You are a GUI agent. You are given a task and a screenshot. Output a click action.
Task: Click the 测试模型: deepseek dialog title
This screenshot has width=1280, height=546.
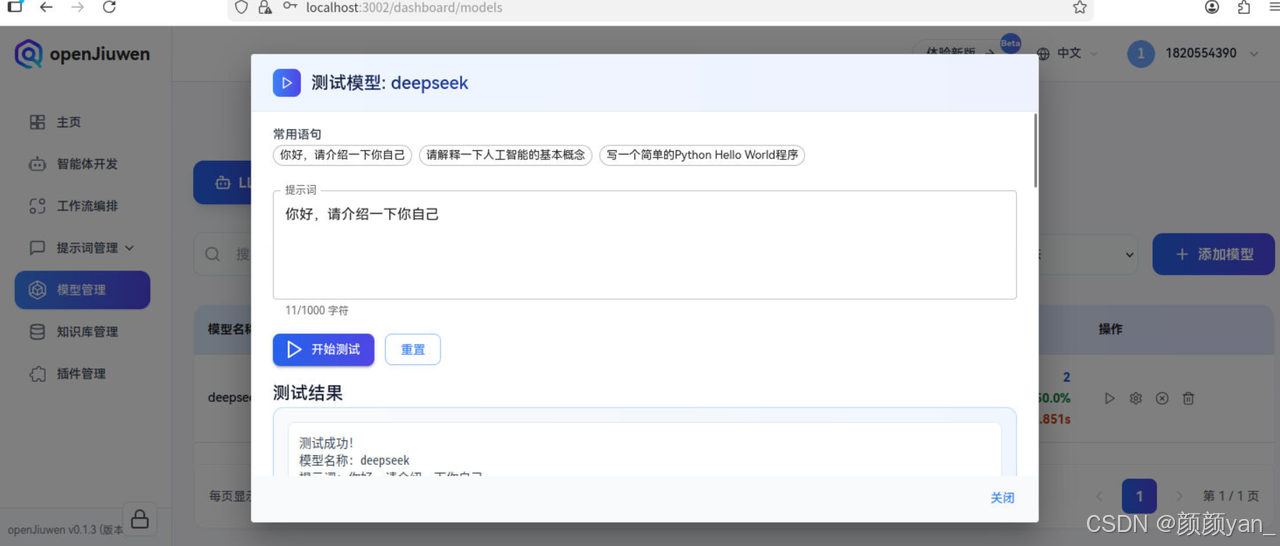(x=390, y=83)
